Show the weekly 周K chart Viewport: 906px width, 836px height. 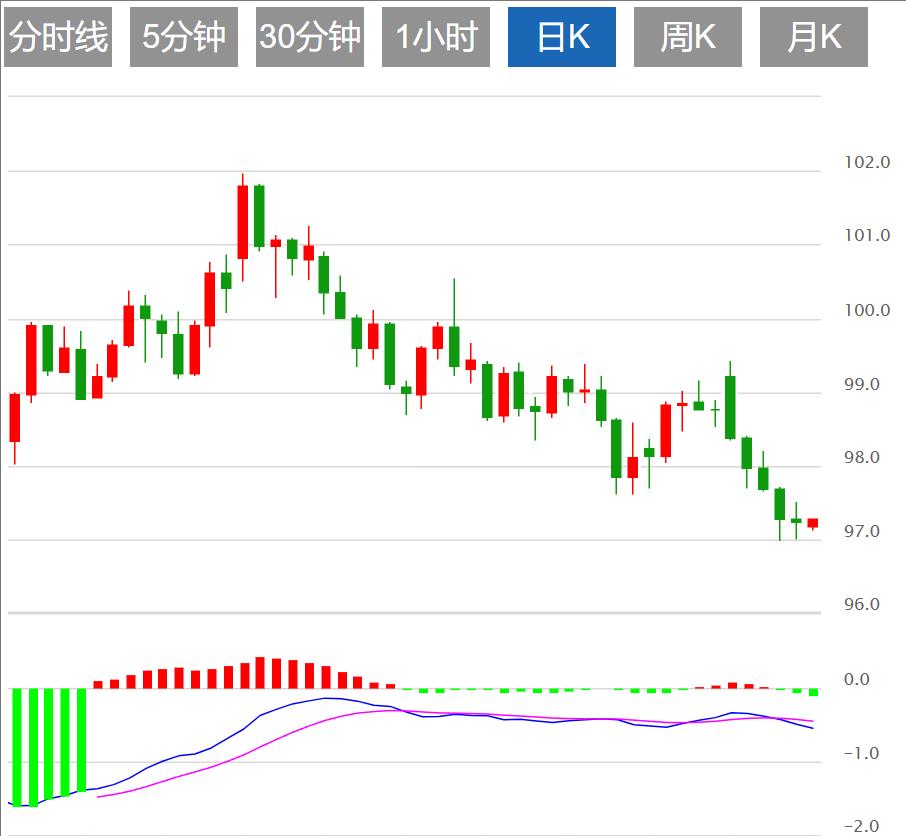click(x=688, y=37)
